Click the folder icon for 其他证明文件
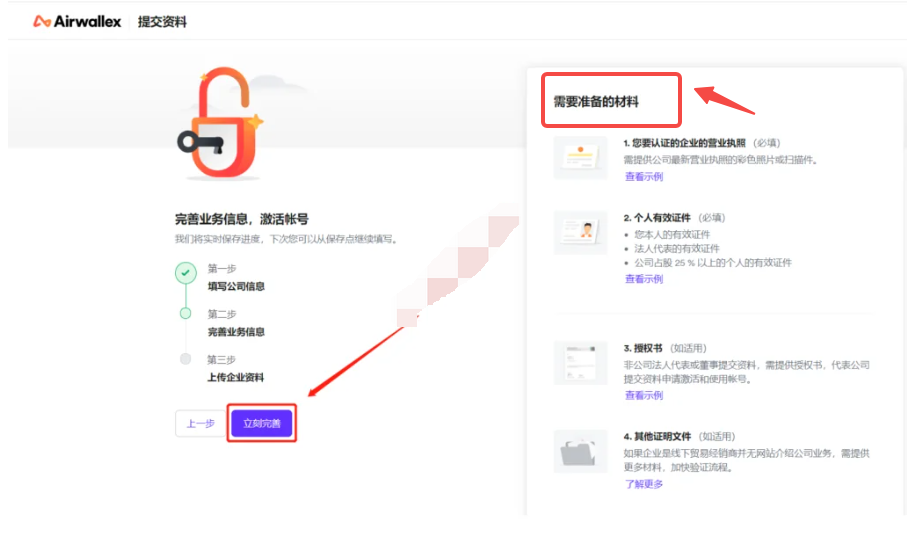Screen dimensions: 907x539 point(580,451)
